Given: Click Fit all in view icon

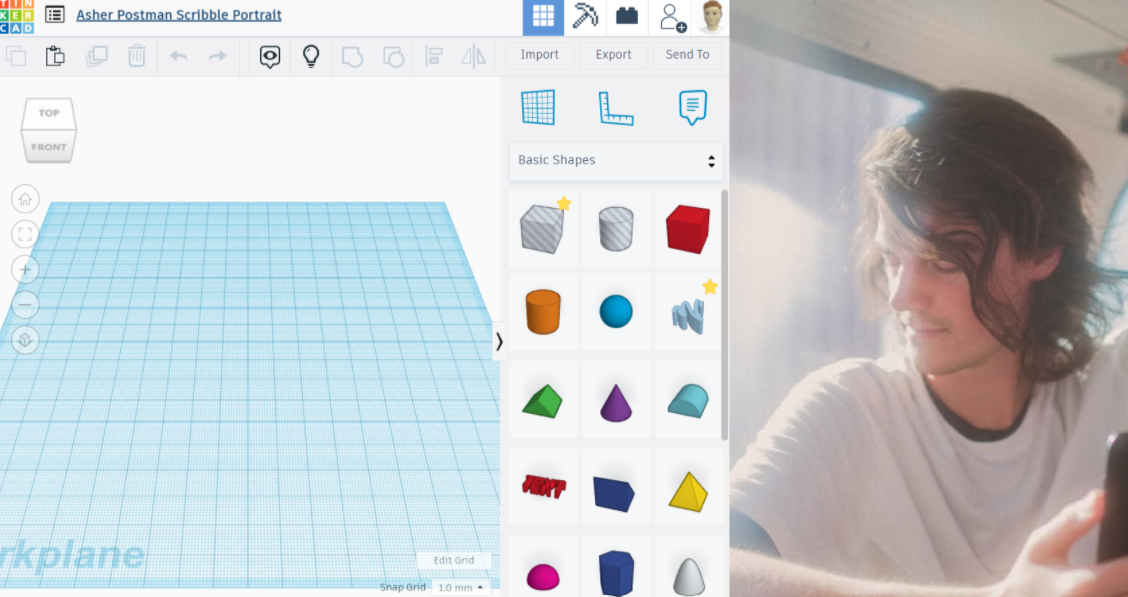Looking at the screenshot, I should coord(25,234).
